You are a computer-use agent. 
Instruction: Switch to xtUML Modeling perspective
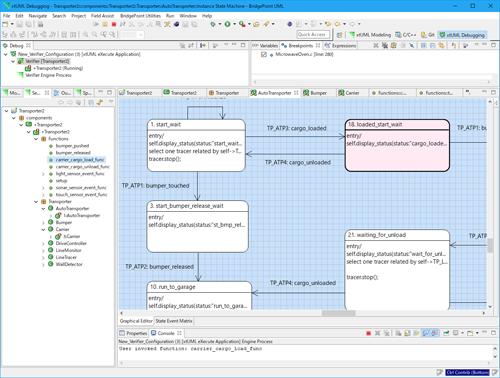pos(370,35)
